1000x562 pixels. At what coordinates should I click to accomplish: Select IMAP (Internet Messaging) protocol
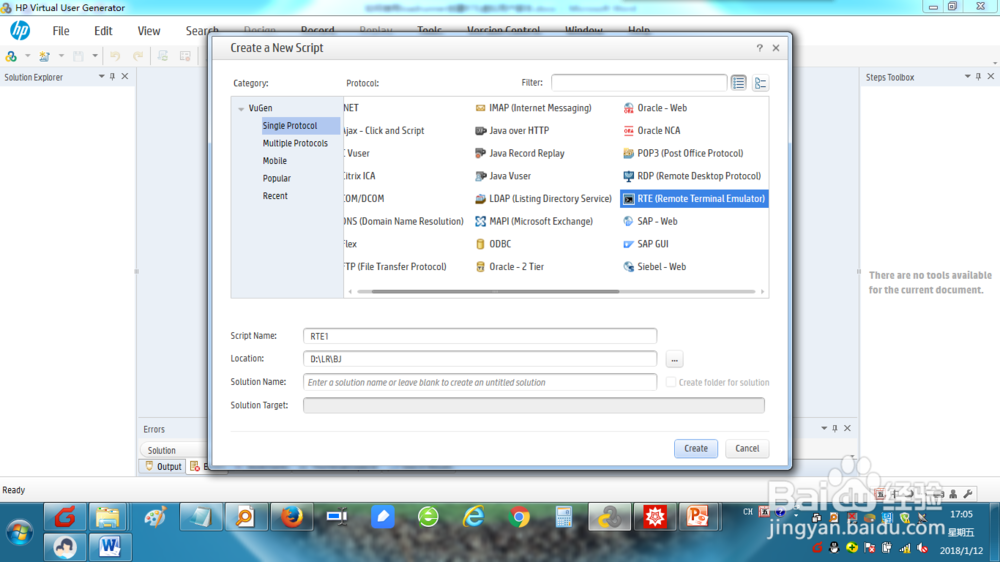coord(533,108)
